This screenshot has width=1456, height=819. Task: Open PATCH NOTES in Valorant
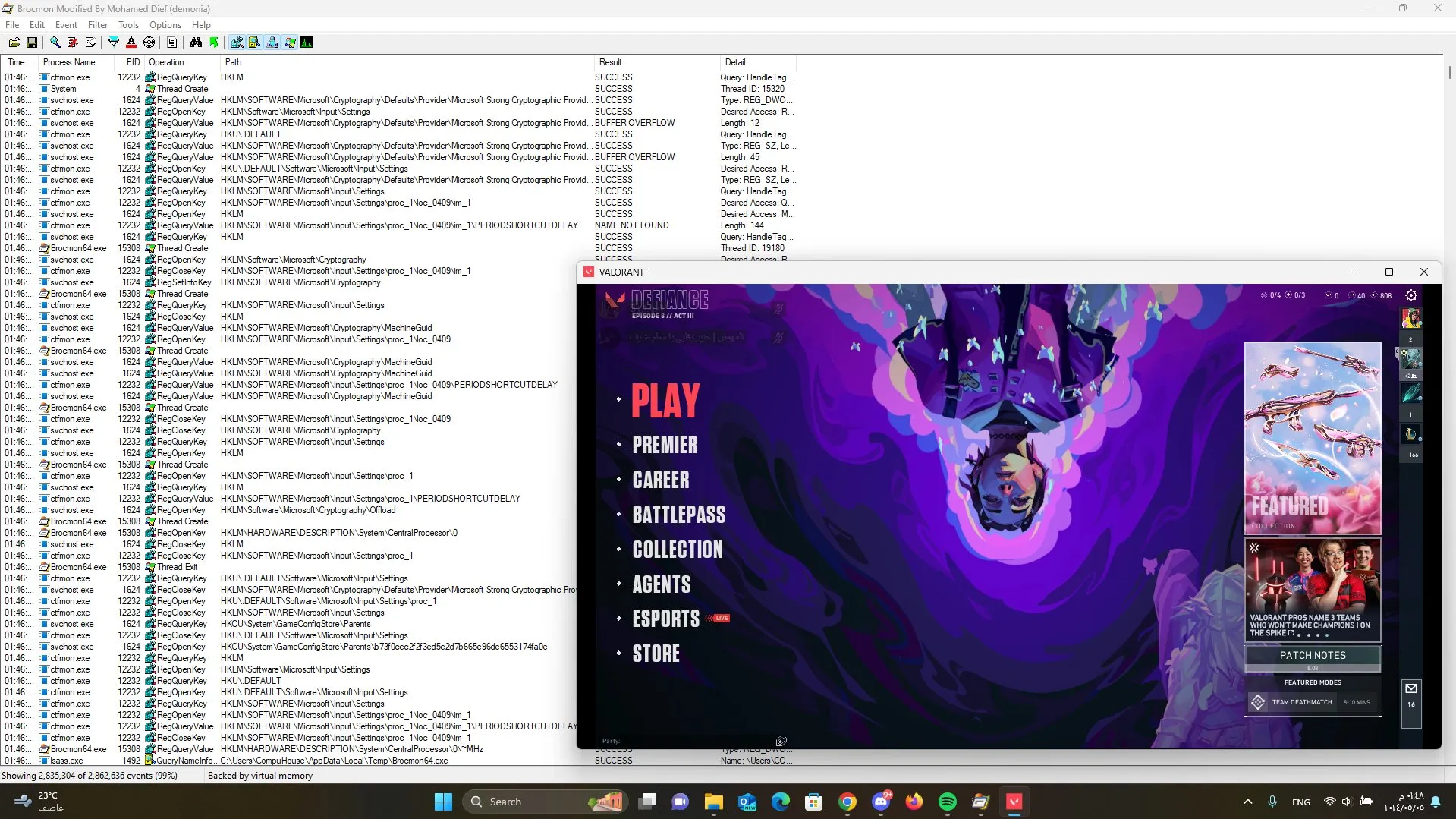coord(1313,655)
